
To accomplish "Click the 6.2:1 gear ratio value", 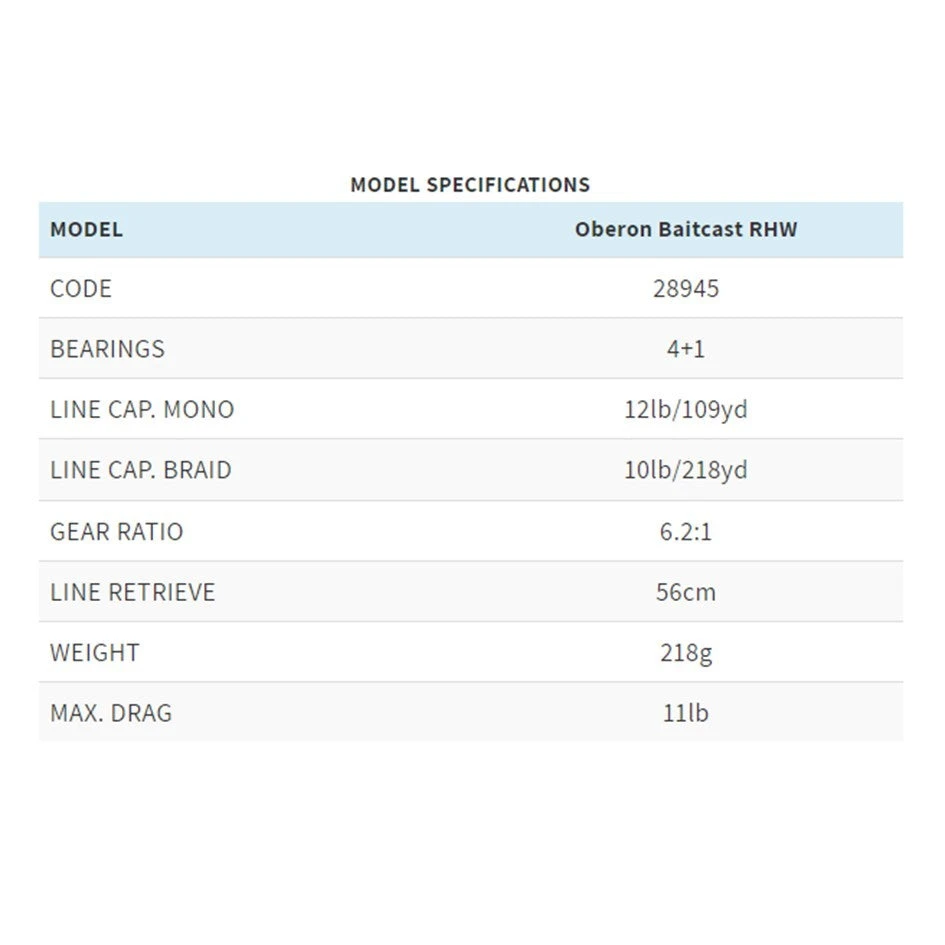I will coord(686,531).
